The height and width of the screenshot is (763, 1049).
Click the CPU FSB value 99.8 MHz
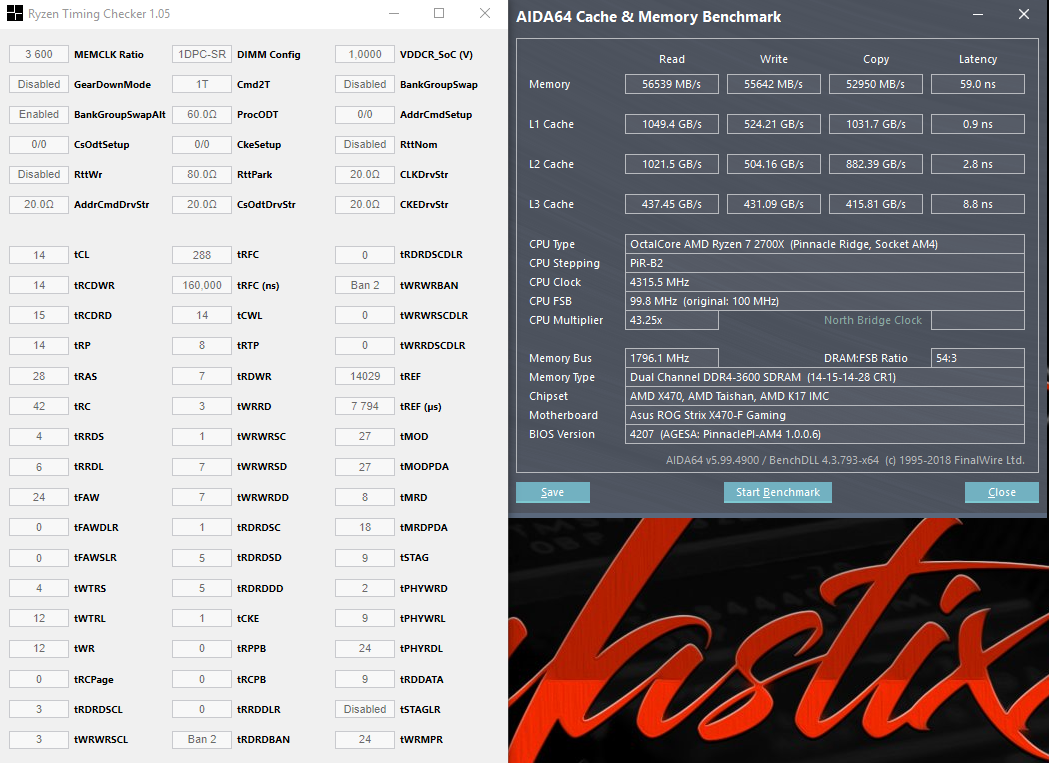click(824, 301)
